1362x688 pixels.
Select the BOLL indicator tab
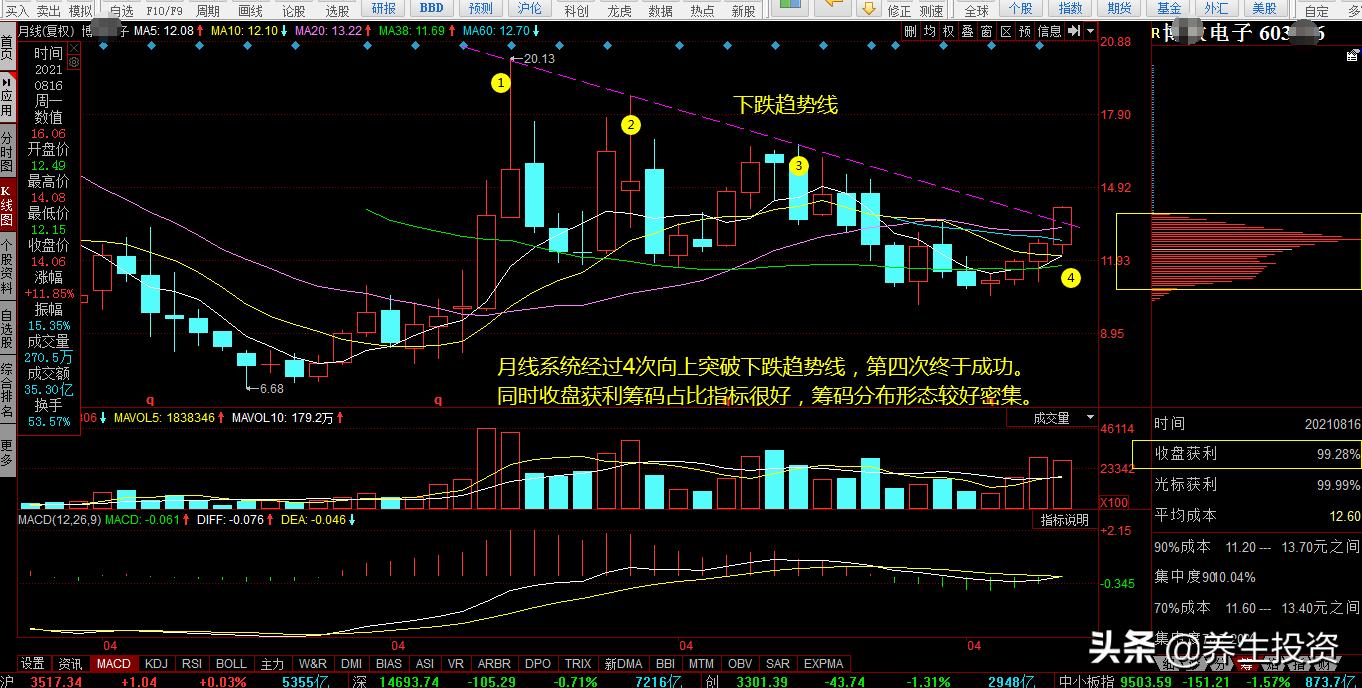coord(231,663)
